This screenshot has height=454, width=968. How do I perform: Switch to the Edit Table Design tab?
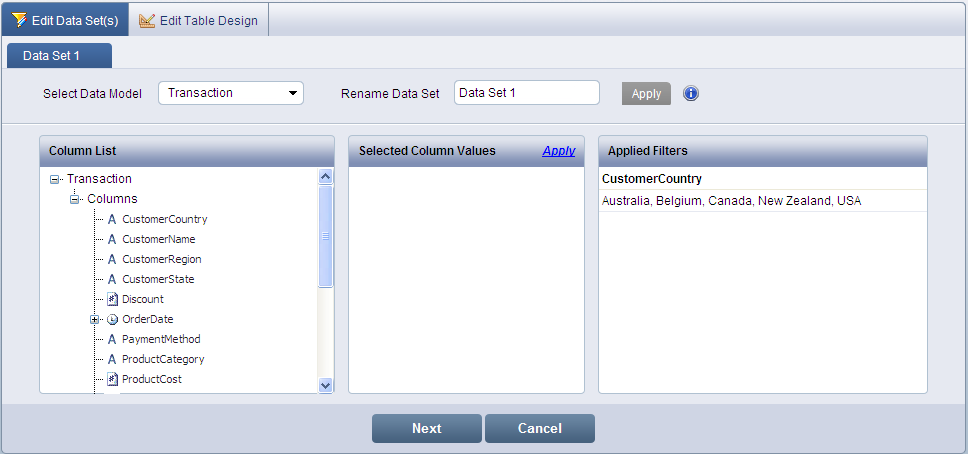[x=198, y=20]
